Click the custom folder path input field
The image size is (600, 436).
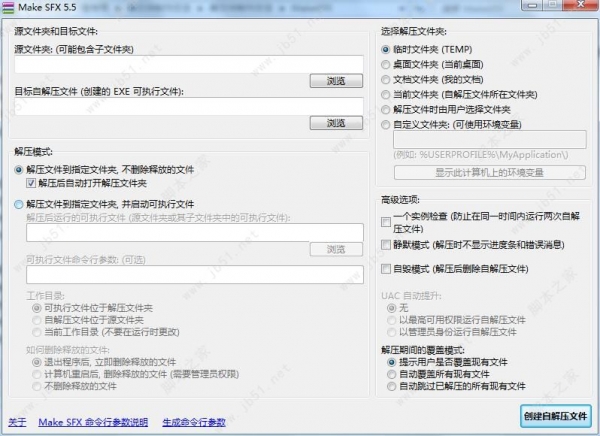tap(490, 139)
